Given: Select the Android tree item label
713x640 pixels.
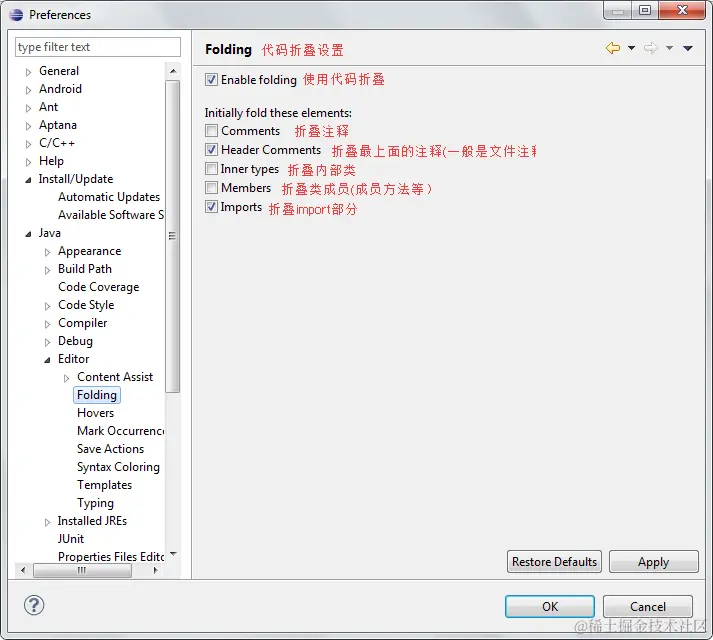Looking at the screenshot, I should (60, 89).
